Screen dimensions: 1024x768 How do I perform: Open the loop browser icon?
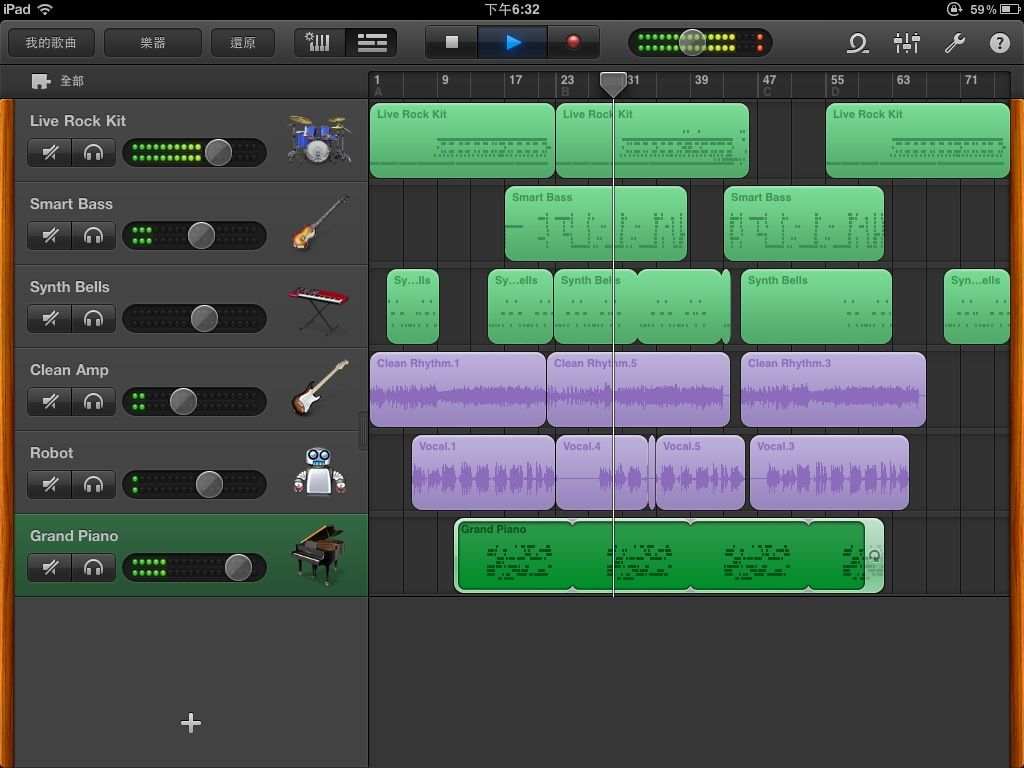tap(857, 43)
